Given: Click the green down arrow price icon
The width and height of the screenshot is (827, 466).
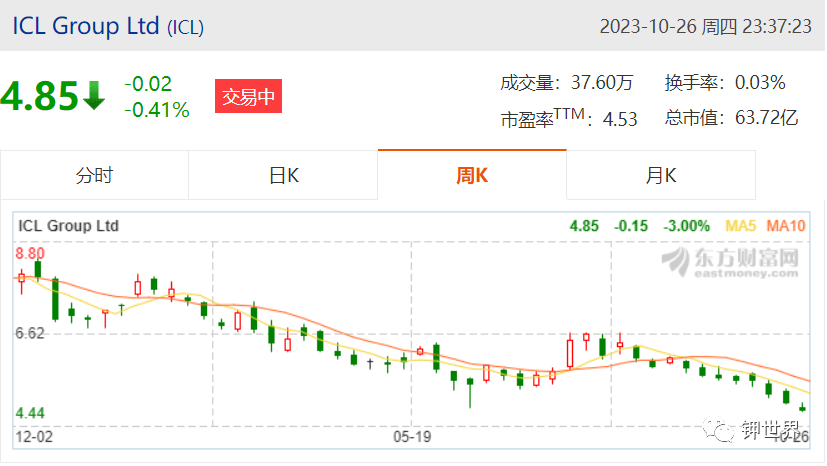Looking at the screenshot, I should (94, 95).
